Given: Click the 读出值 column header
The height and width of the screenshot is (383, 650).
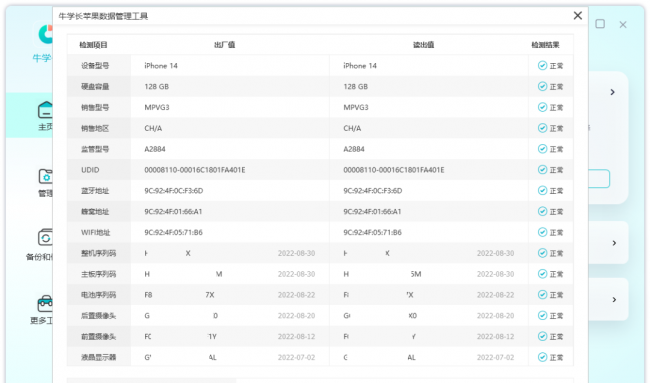Looking at the screenshot, I should coord(423,45).
